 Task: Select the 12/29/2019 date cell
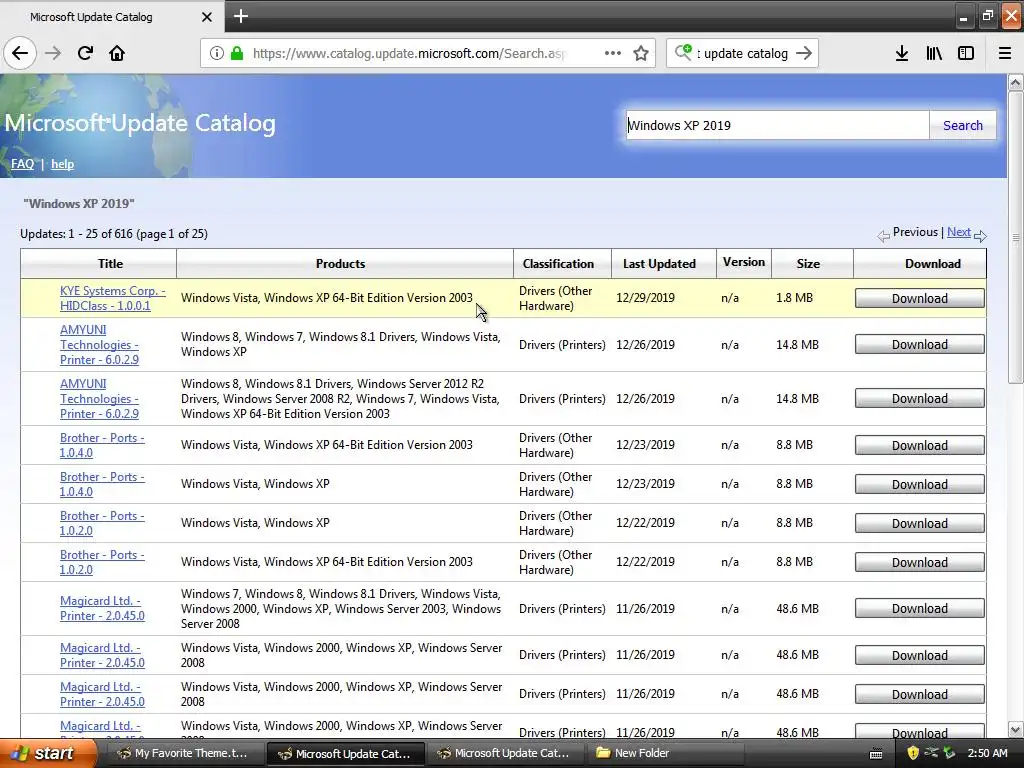[645, 298]
